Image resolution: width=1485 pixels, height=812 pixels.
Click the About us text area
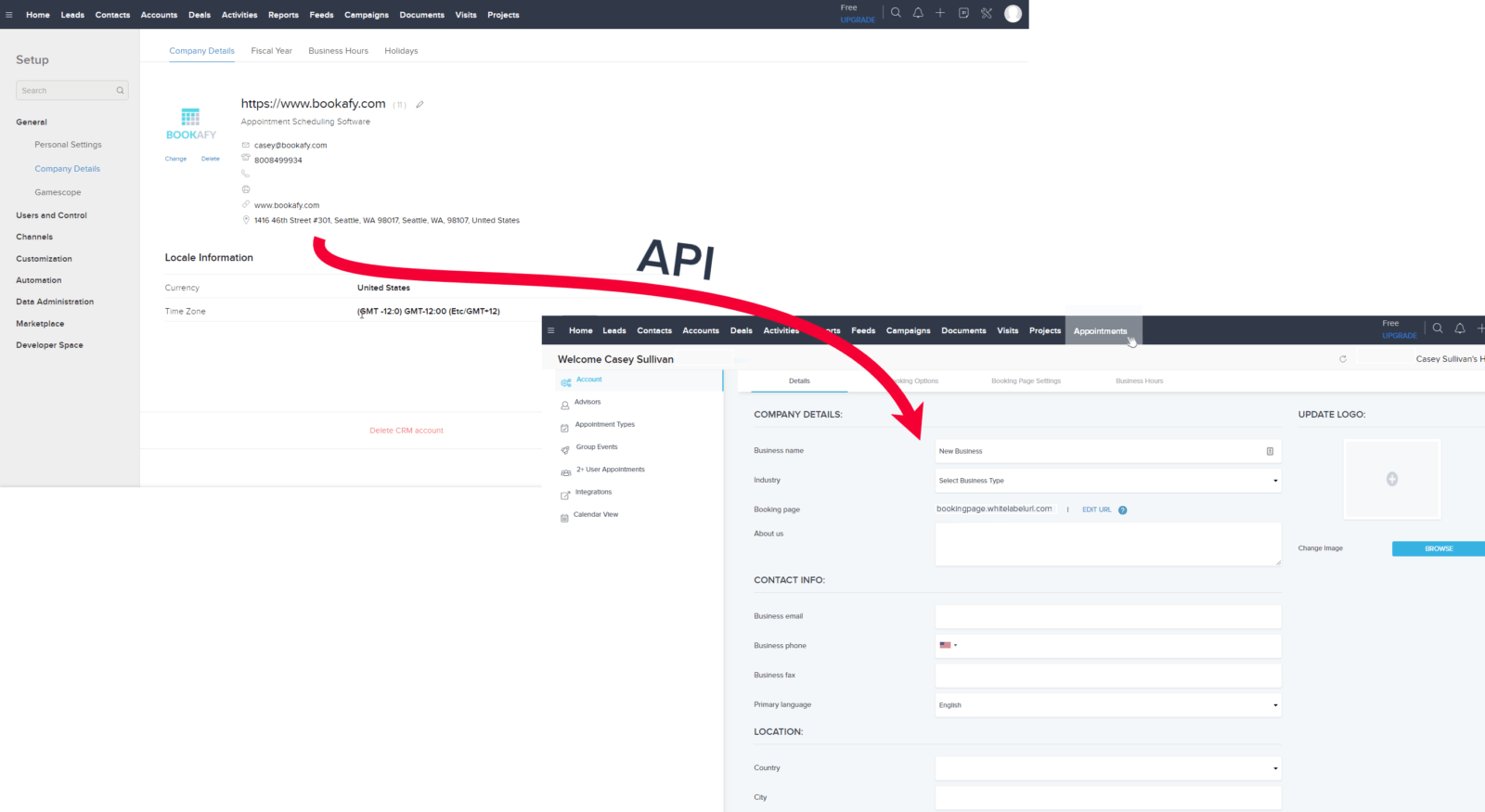click(x=1108, y=545)
